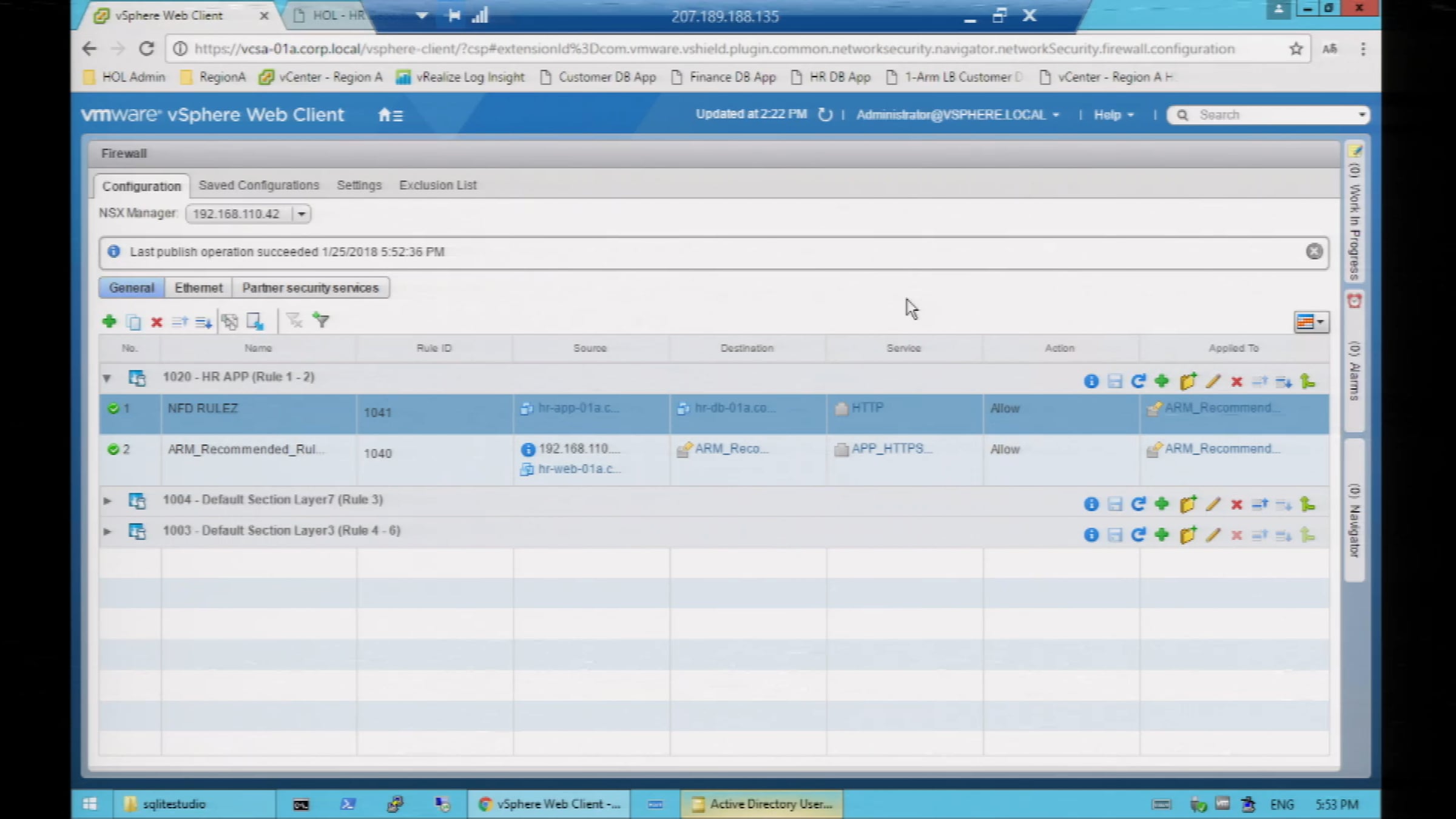Click the hr-app-01a source link in rule 1
Viewport: 1456px width, 819px height.
tap(578, 408)
